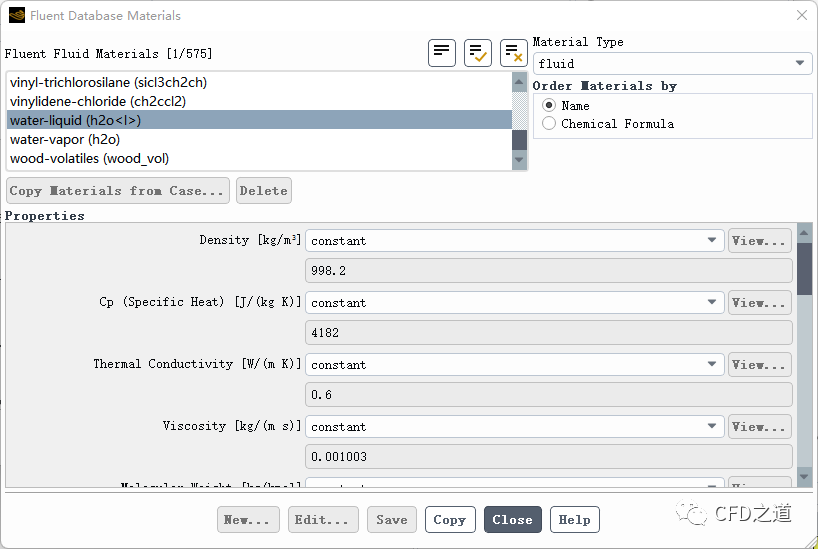Click the View button for Thermal Conductivity

(x=760, y=365)
